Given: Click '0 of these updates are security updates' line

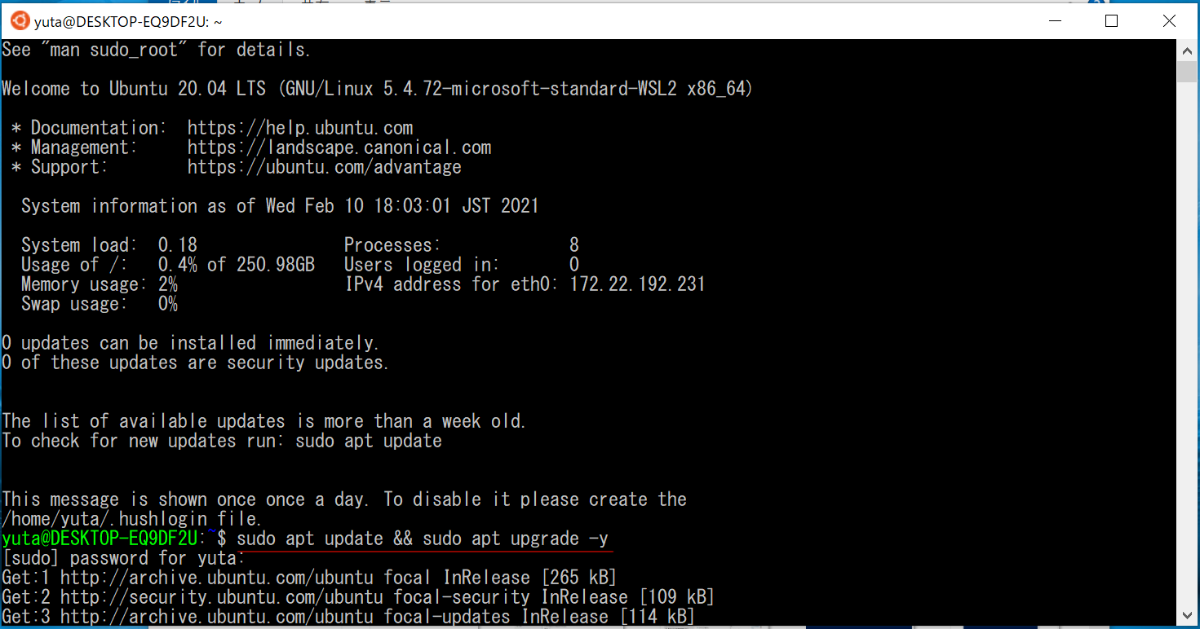Looking at the screenshot, I should coord(195,362).
